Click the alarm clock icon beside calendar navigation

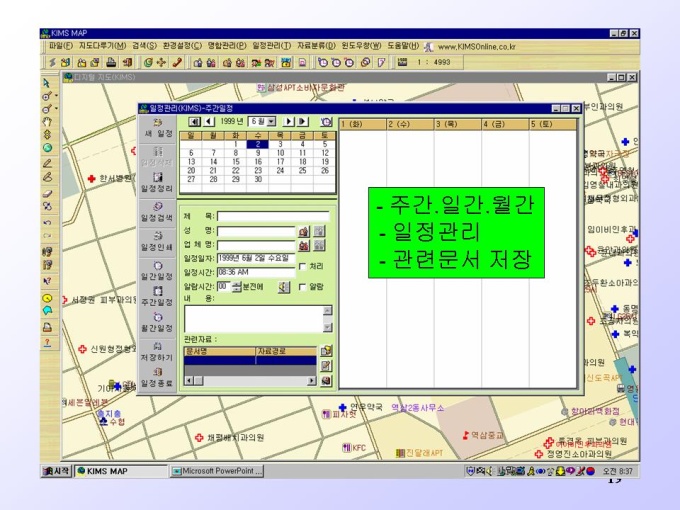point(326,121)
